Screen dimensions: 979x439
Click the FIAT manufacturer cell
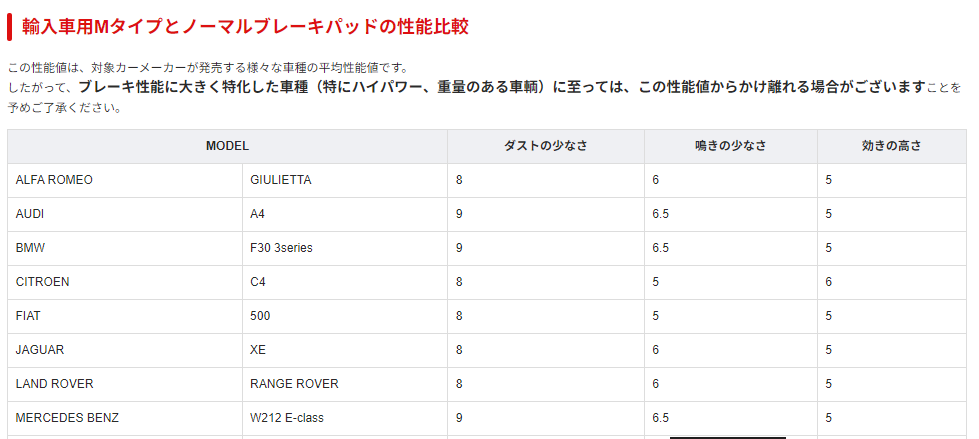click(29, 316)
